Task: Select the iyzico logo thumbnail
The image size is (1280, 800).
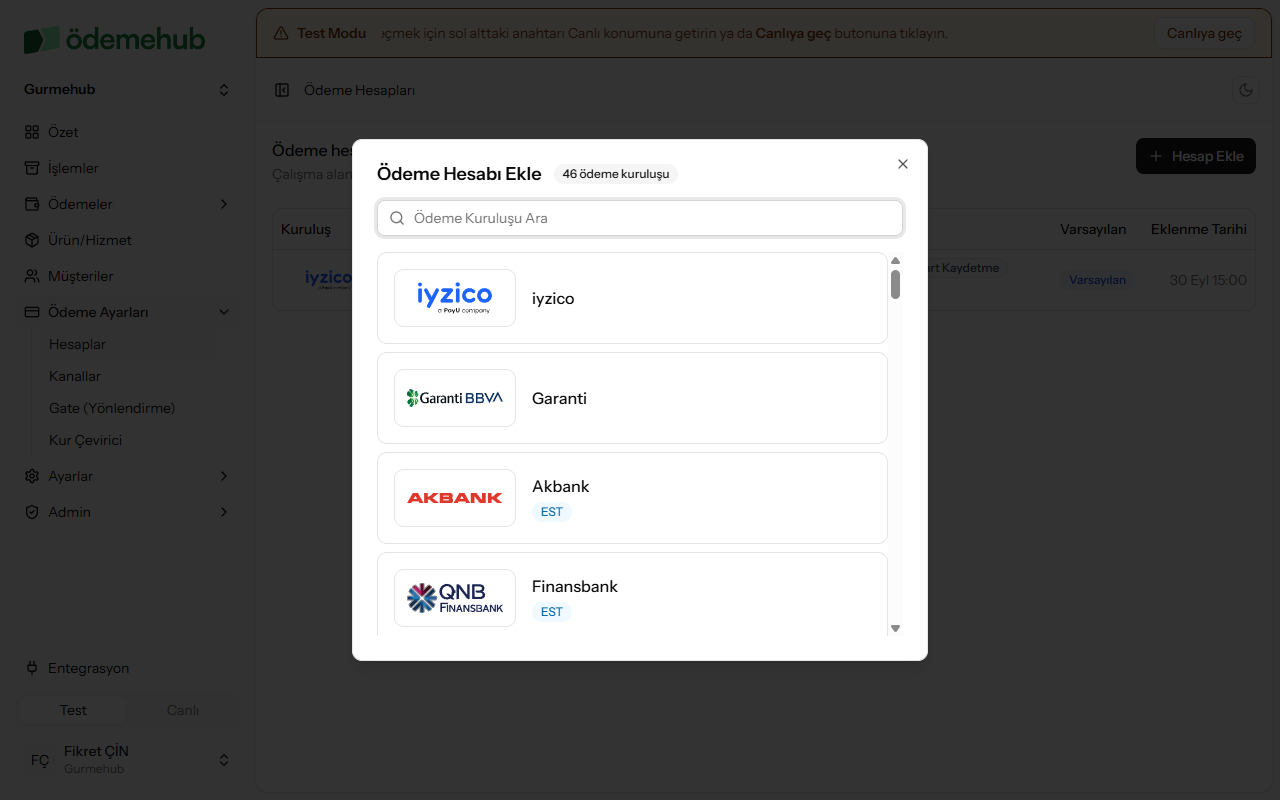Action: (455, 298)
